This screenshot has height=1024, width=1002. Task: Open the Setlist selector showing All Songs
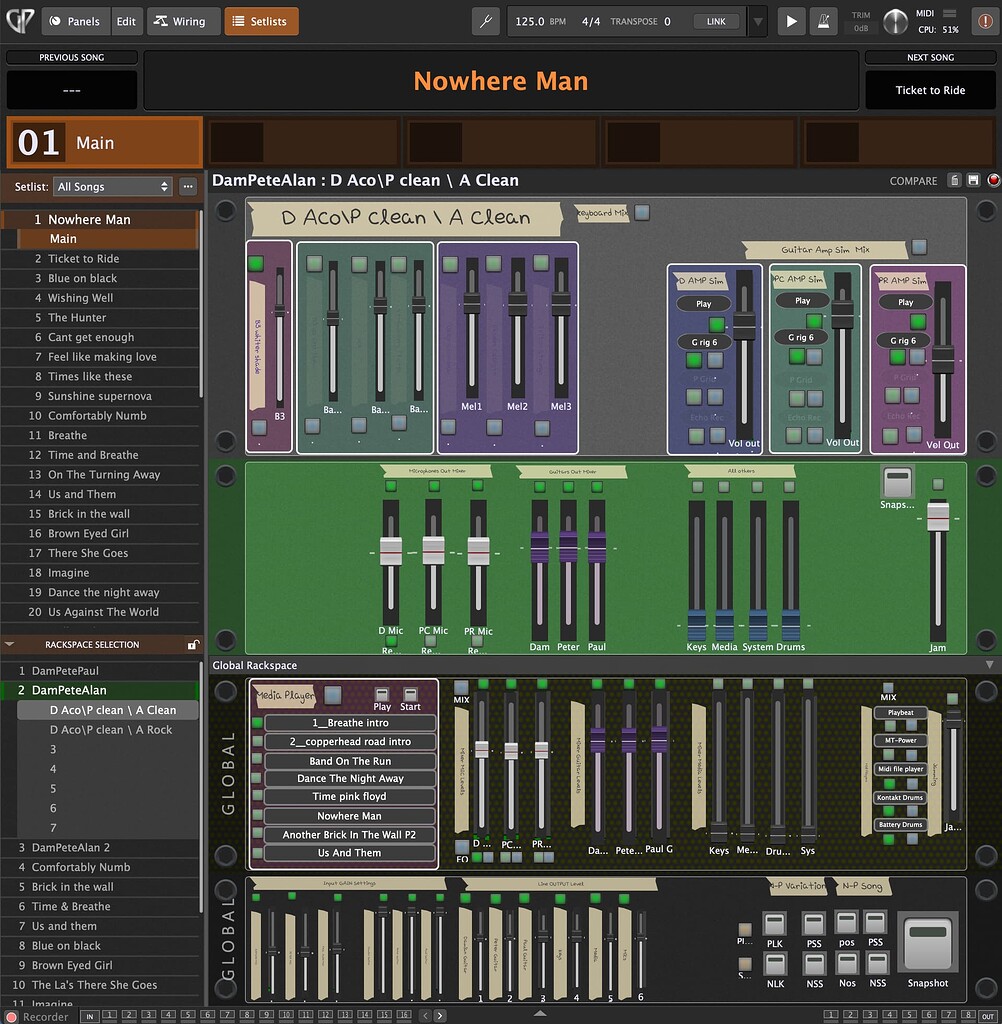point(112,186)
